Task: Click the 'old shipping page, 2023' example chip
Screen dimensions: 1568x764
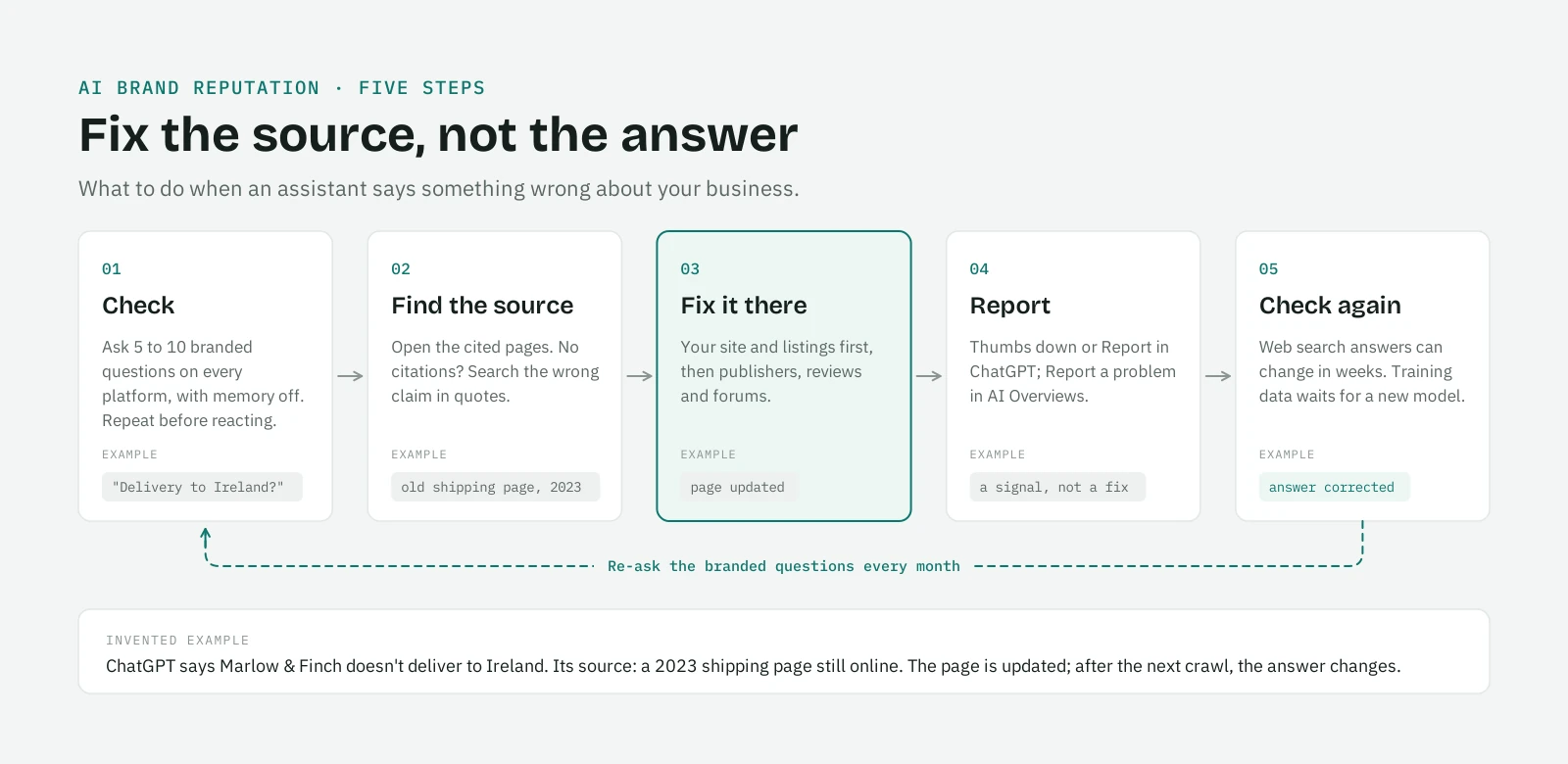Action: [495, 487]
